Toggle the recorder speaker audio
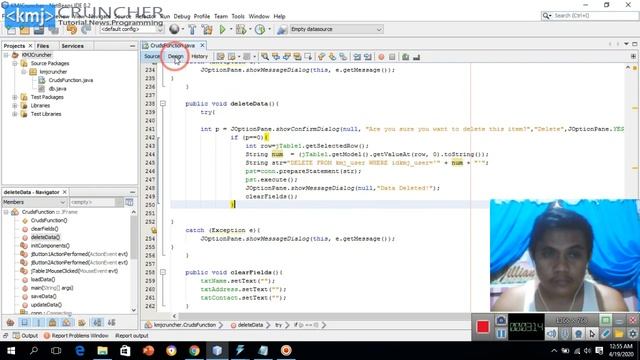Viewport: 640px width, 360px height. click(x=551, y=334)
